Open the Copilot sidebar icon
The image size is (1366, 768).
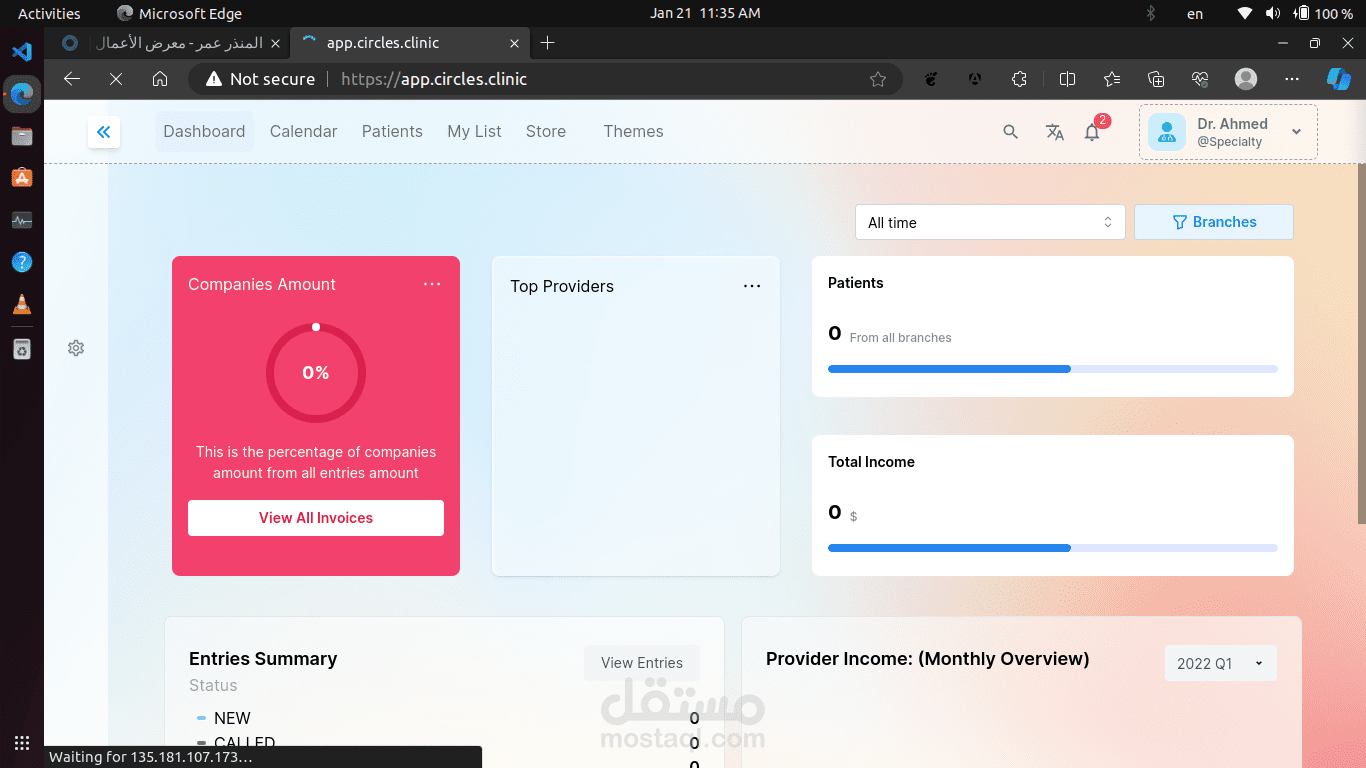1339,79
